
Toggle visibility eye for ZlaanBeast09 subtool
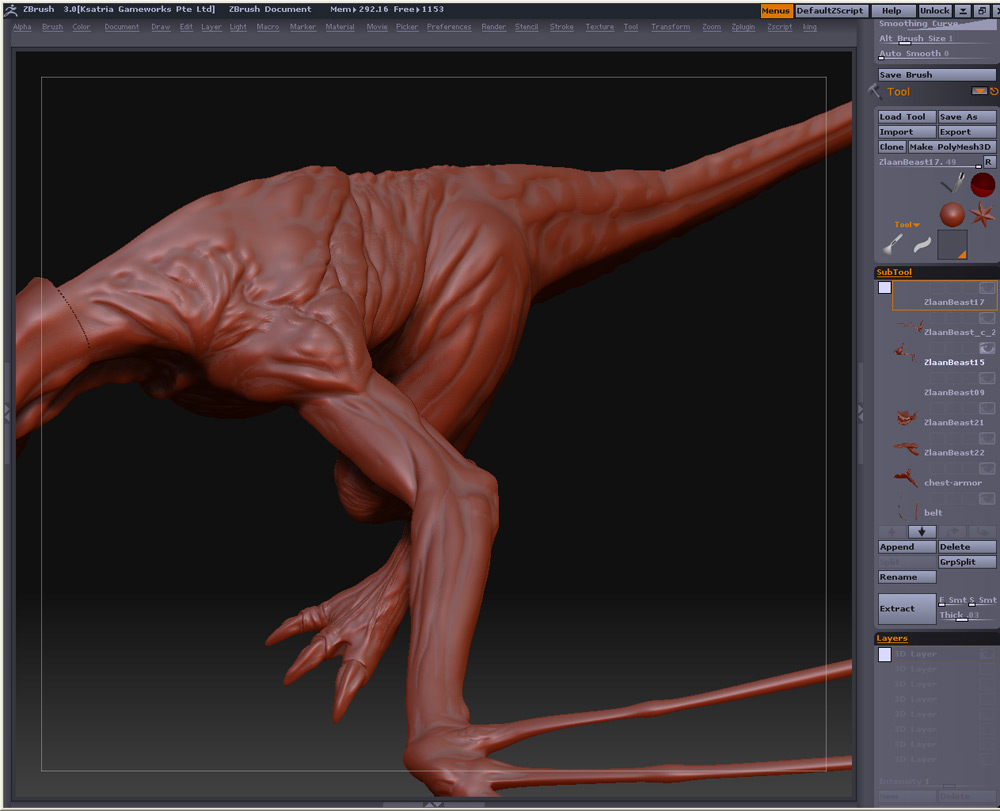987,378
